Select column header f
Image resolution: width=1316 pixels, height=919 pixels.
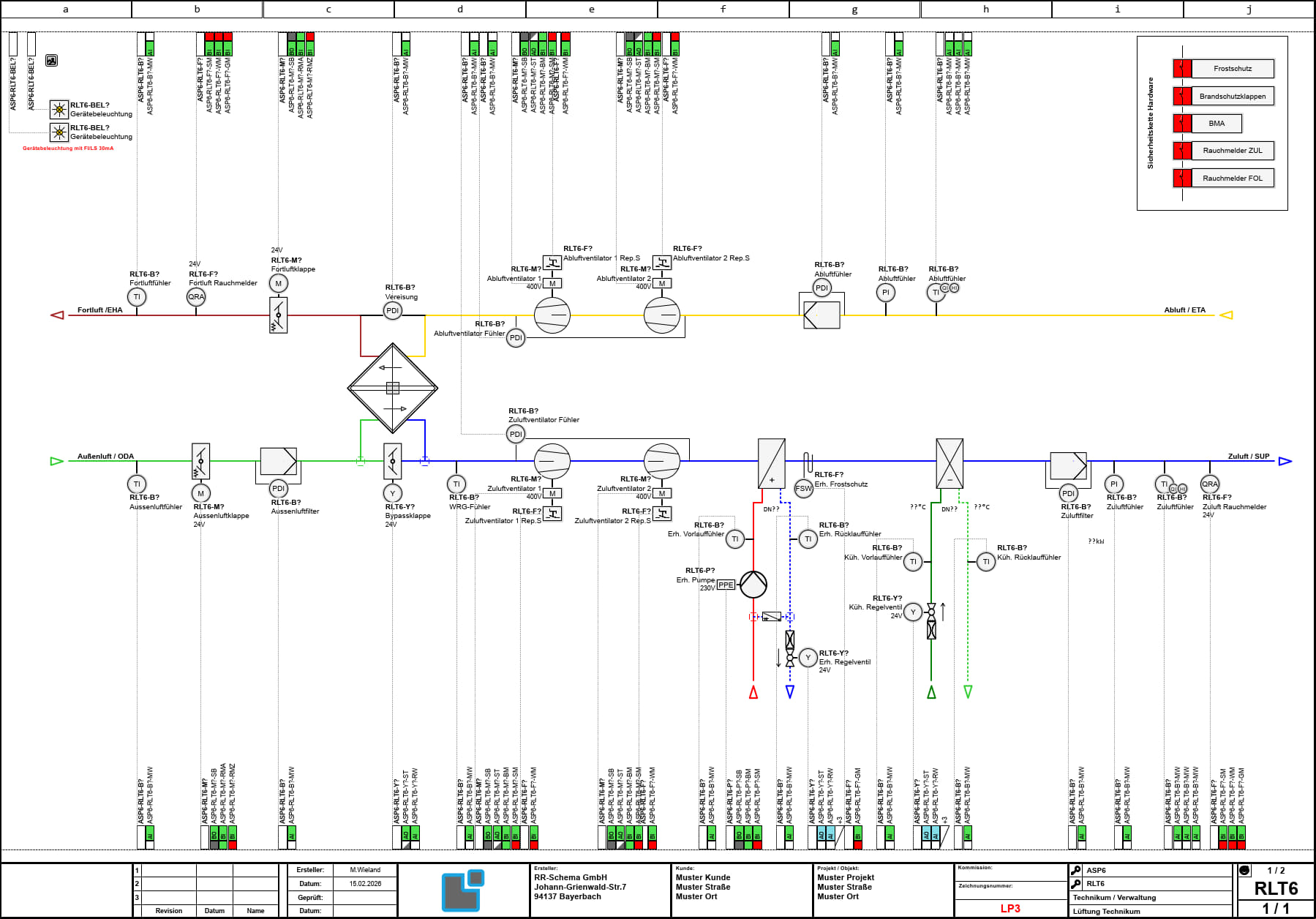pyautogui.click(x=723, y=10)
